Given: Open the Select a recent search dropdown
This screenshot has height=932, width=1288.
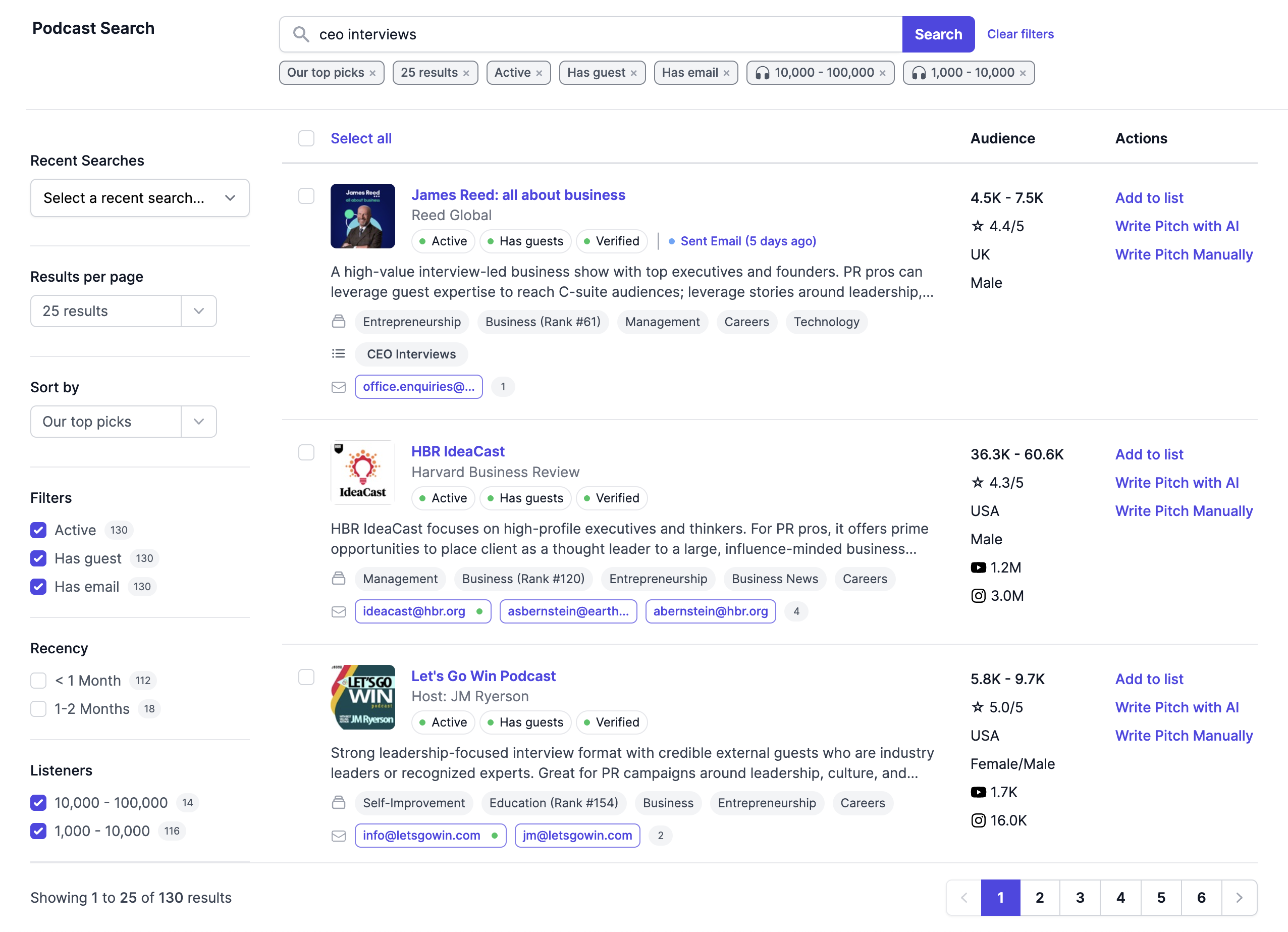Looking at the screenshot, I should [140, 197].
